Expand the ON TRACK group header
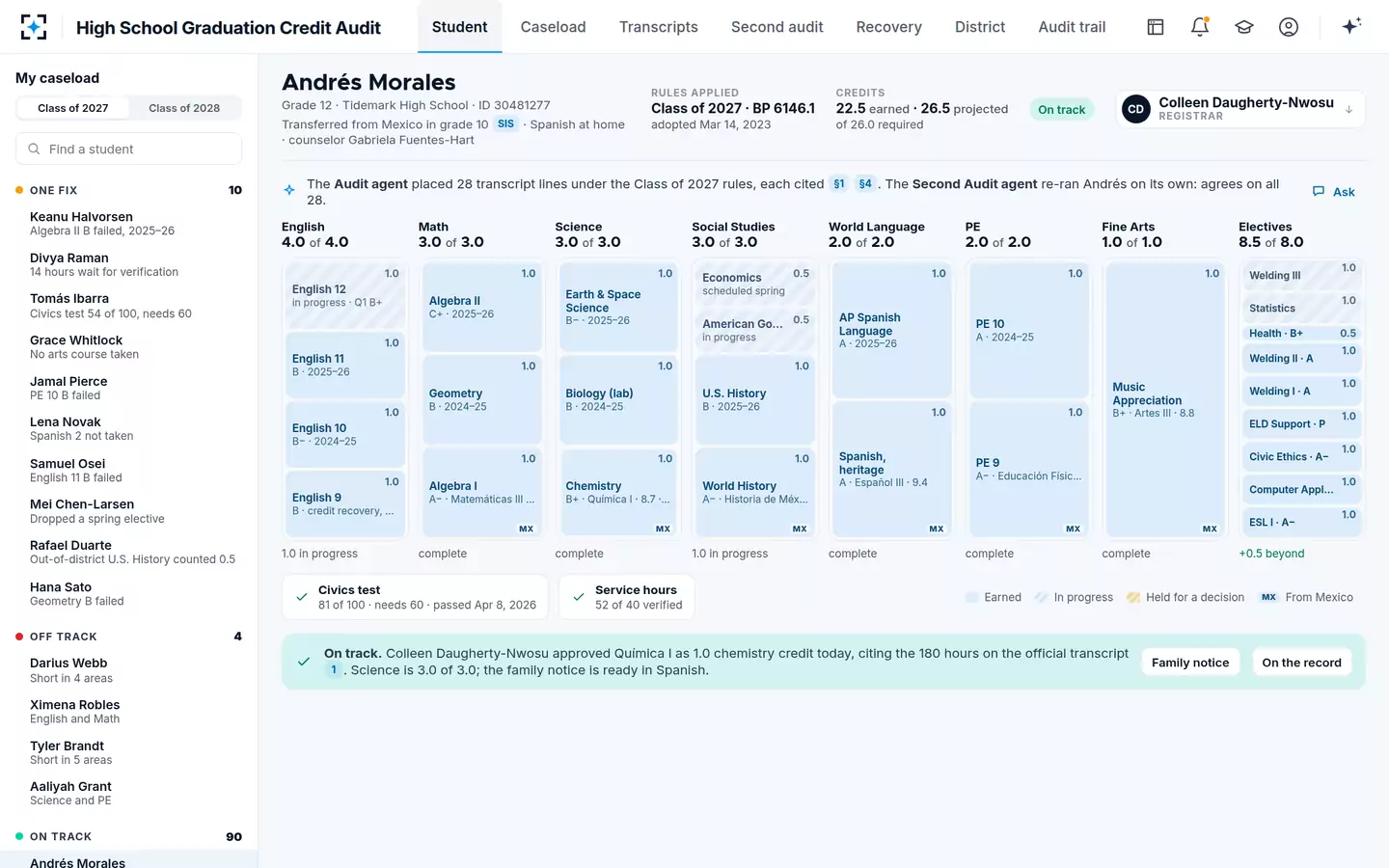 [128, 836]
